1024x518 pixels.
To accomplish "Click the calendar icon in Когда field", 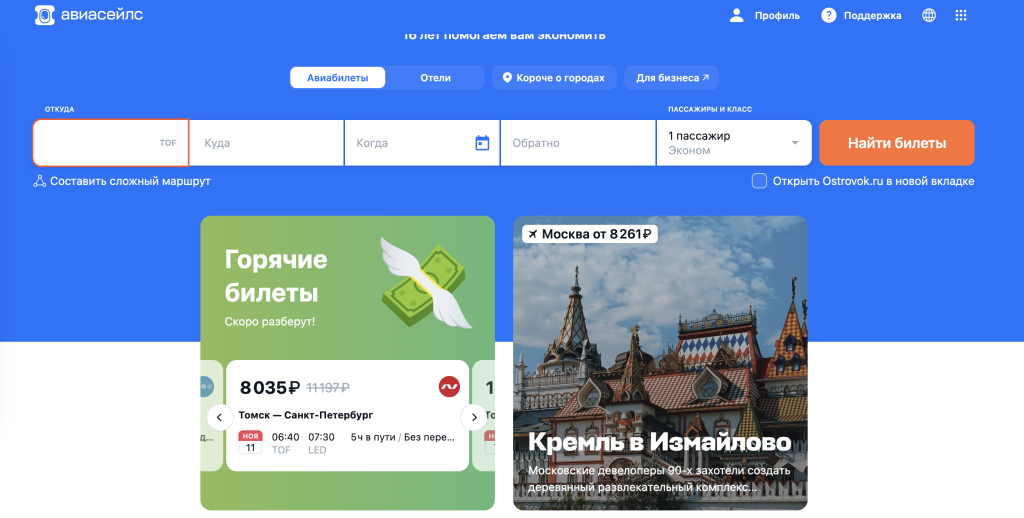I will pyautogui.click(x=482, y=142).
